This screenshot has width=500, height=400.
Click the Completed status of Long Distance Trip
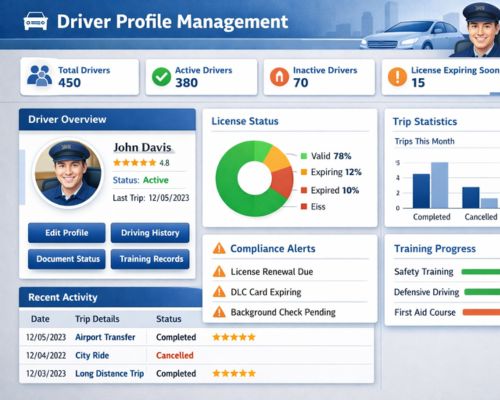click(176, 373)
